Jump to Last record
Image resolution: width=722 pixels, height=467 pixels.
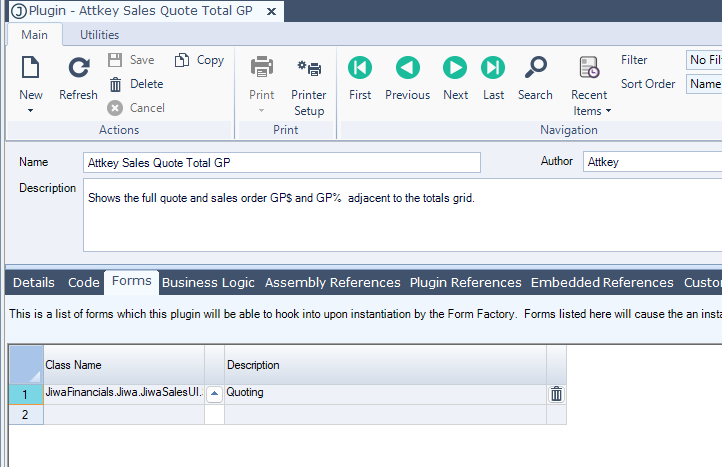tap(493, 78)
